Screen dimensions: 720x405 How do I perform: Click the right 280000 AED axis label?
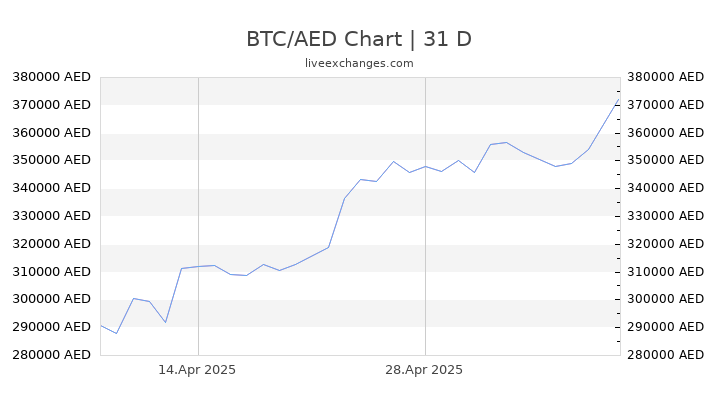[x=665, y=354]
